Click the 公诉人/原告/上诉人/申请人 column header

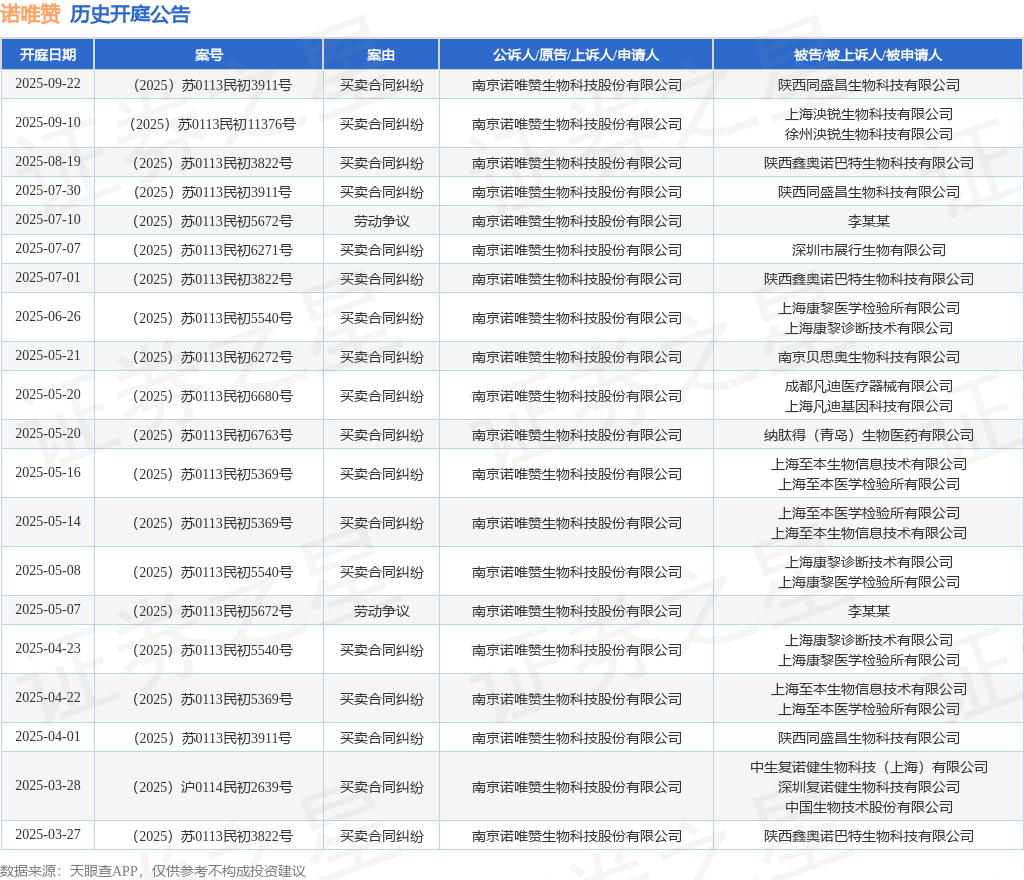coord(576,55)
